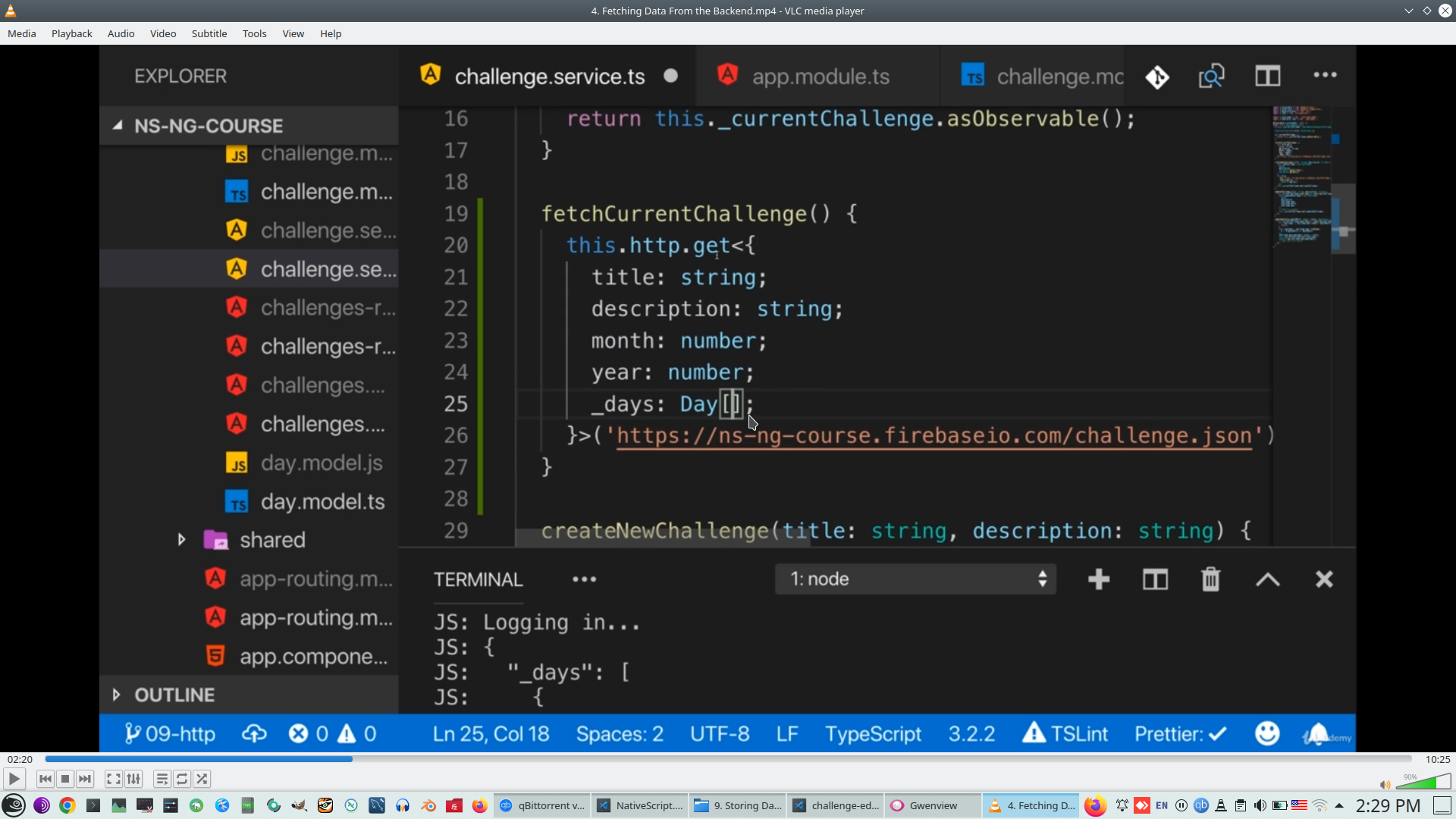
Task: Open Google Chrome from the taskbar
Action: point(67,805)
